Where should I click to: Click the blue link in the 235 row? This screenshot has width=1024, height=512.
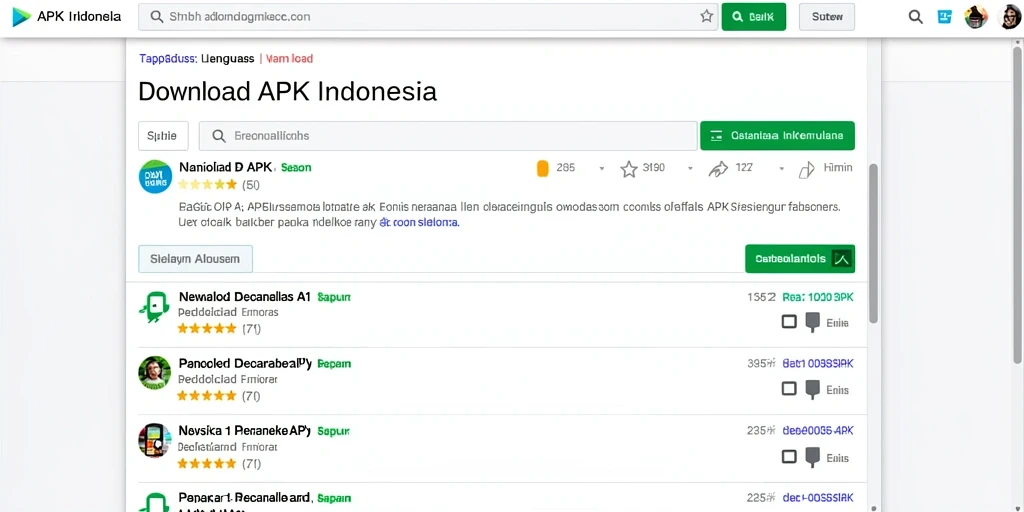[x=818, y=431]
